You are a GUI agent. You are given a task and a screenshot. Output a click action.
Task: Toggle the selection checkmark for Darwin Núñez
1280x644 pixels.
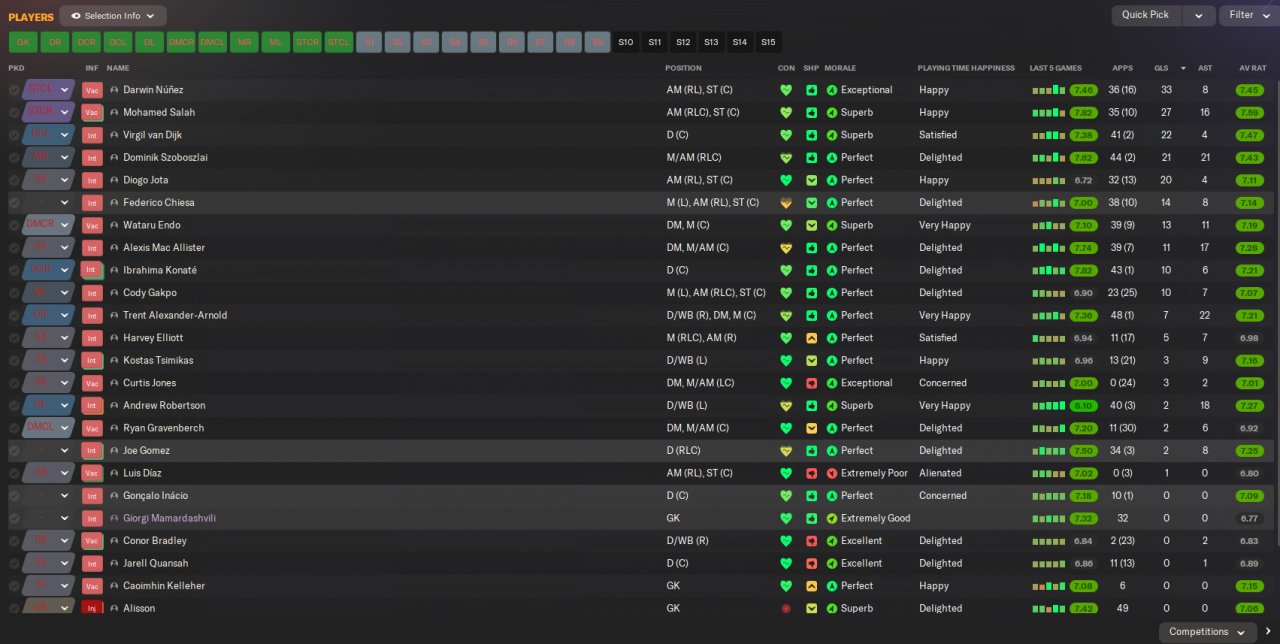click(x=14, y=90)
